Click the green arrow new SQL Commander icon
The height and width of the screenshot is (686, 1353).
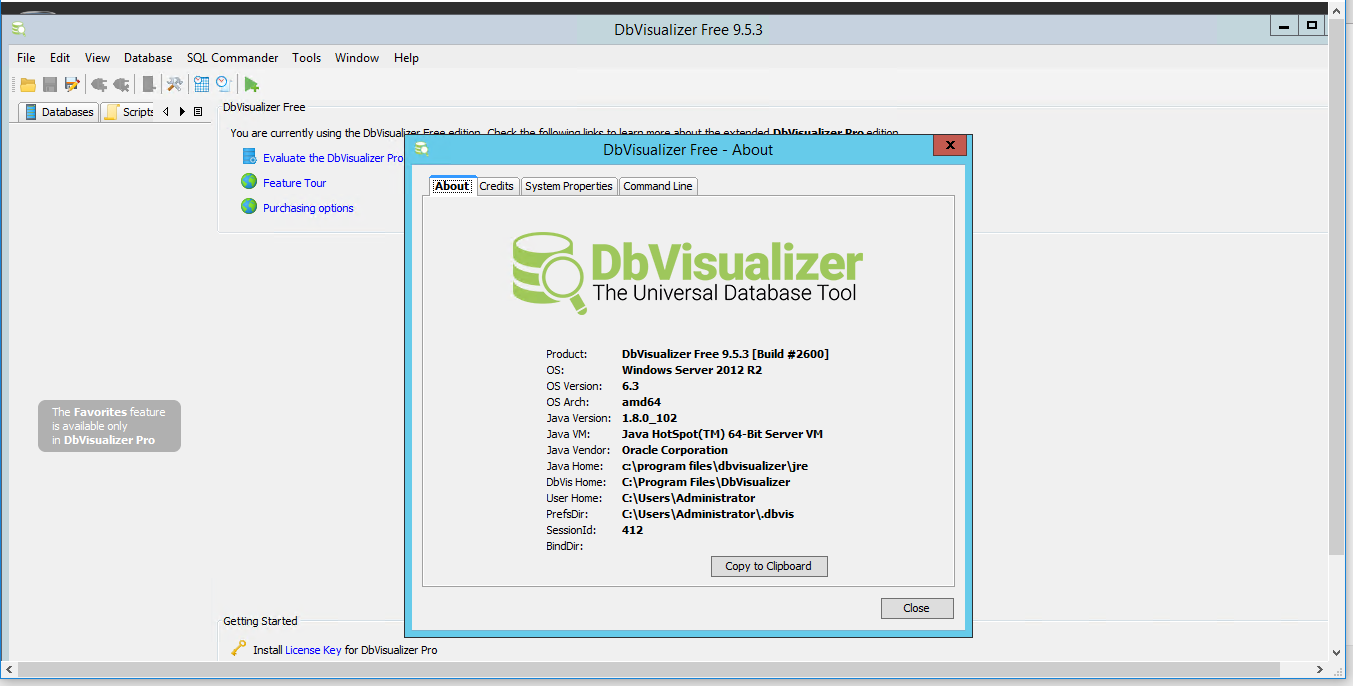coord(252,85)
